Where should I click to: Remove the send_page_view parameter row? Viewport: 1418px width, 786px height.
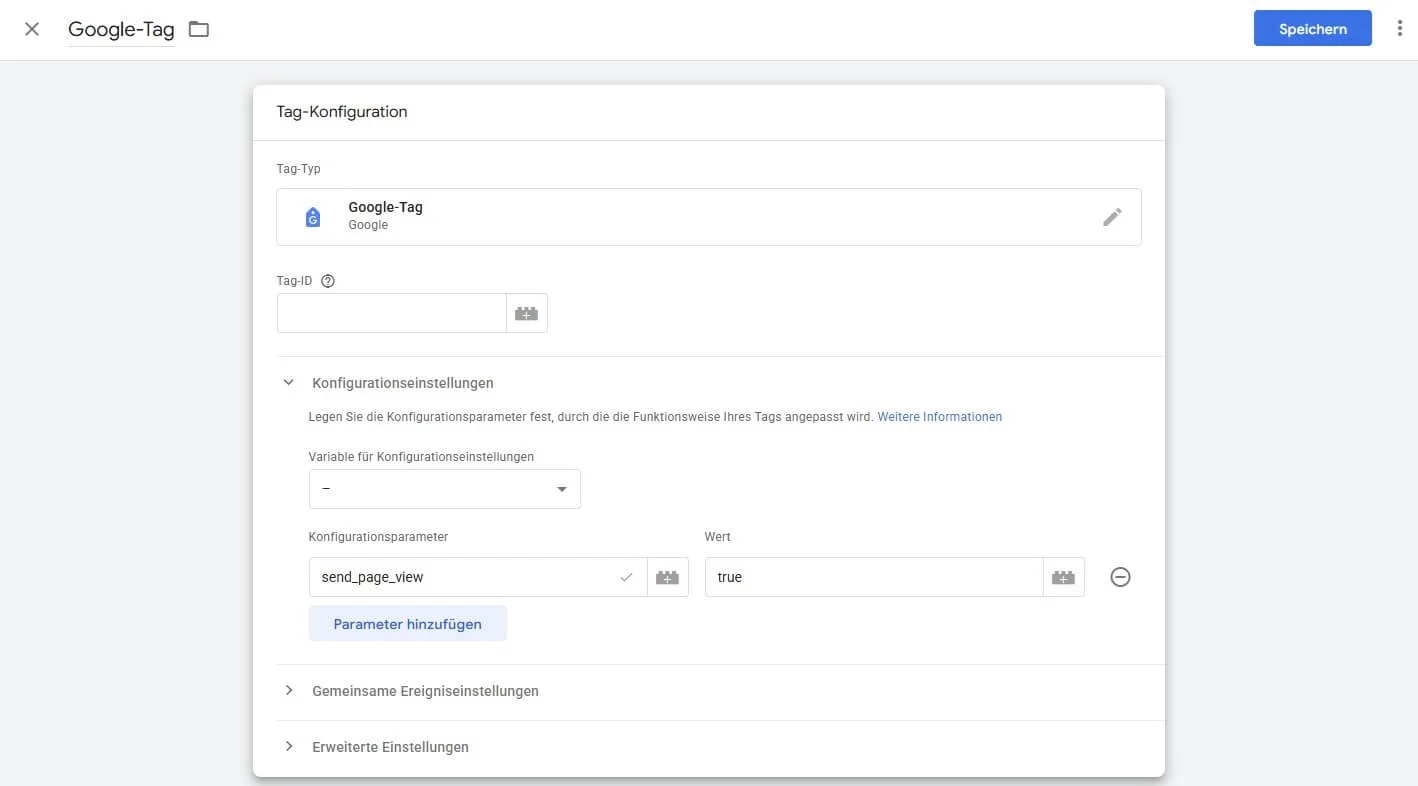pyautogui.click(x=1119, y=576)
